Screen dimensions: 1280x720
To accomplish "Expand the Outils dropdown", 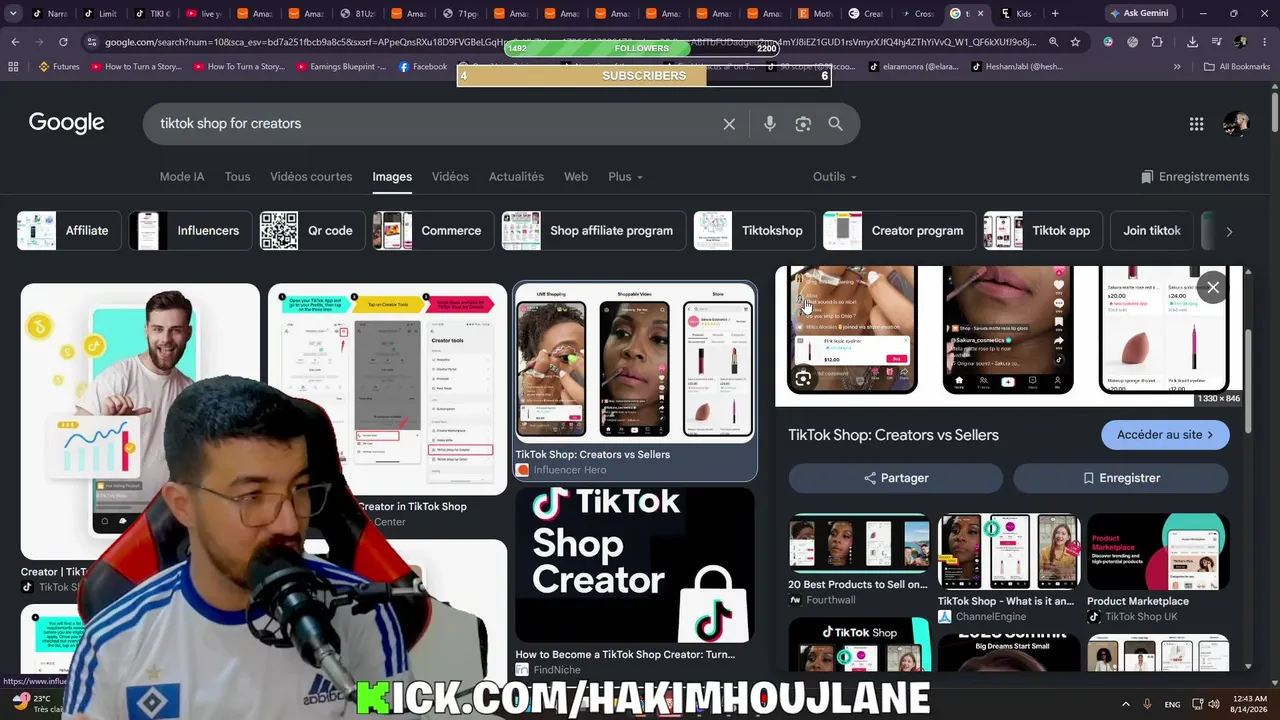I will 835,177.
